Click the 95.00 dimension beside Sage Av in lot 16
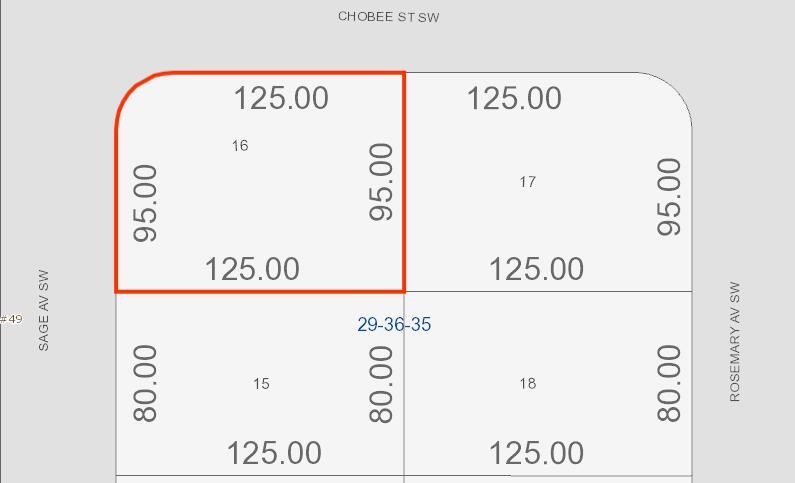The height and width of the screenshot is (483, 795). [145, 203]
